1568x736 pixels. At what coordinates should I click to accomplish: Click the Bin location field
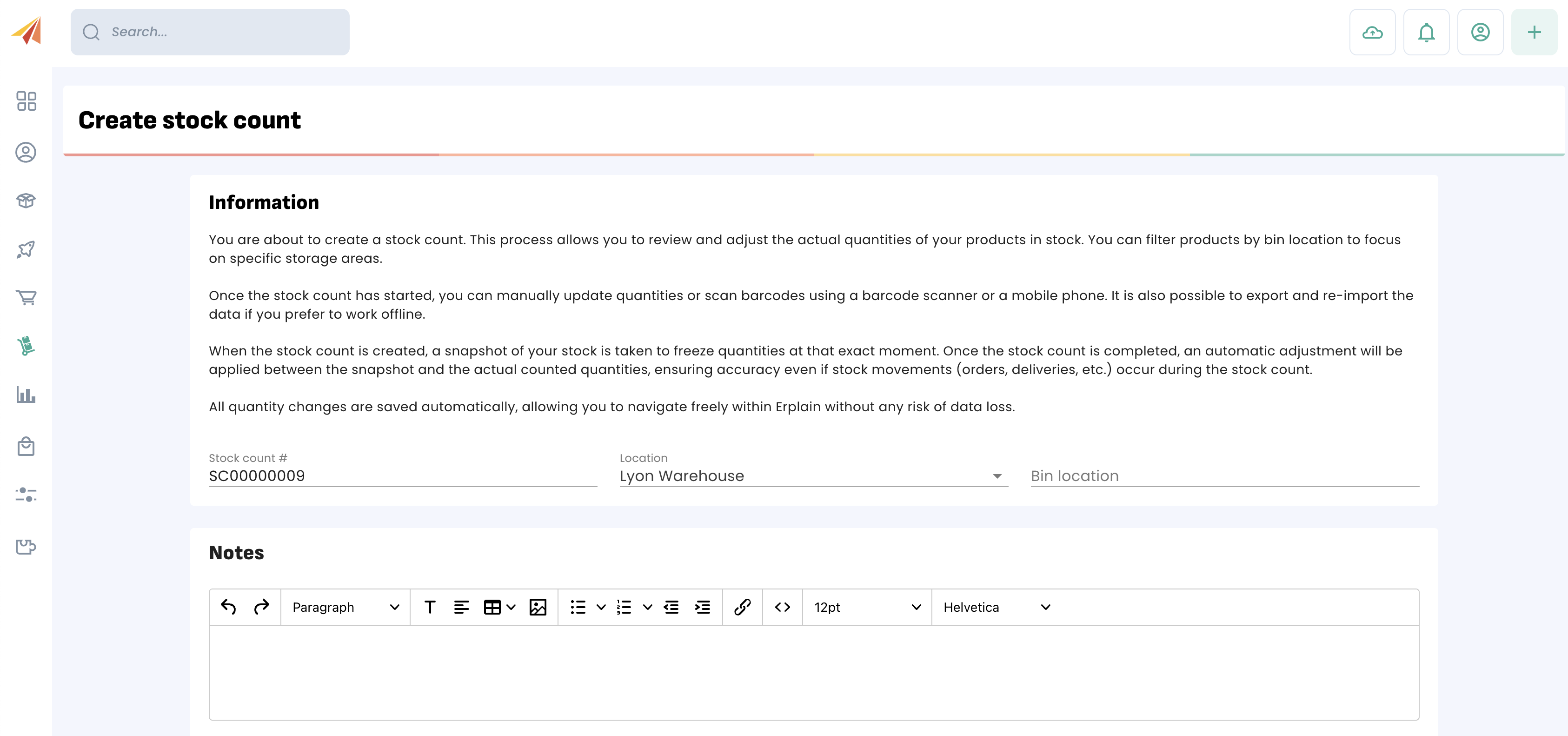[x=1224, y=476]
